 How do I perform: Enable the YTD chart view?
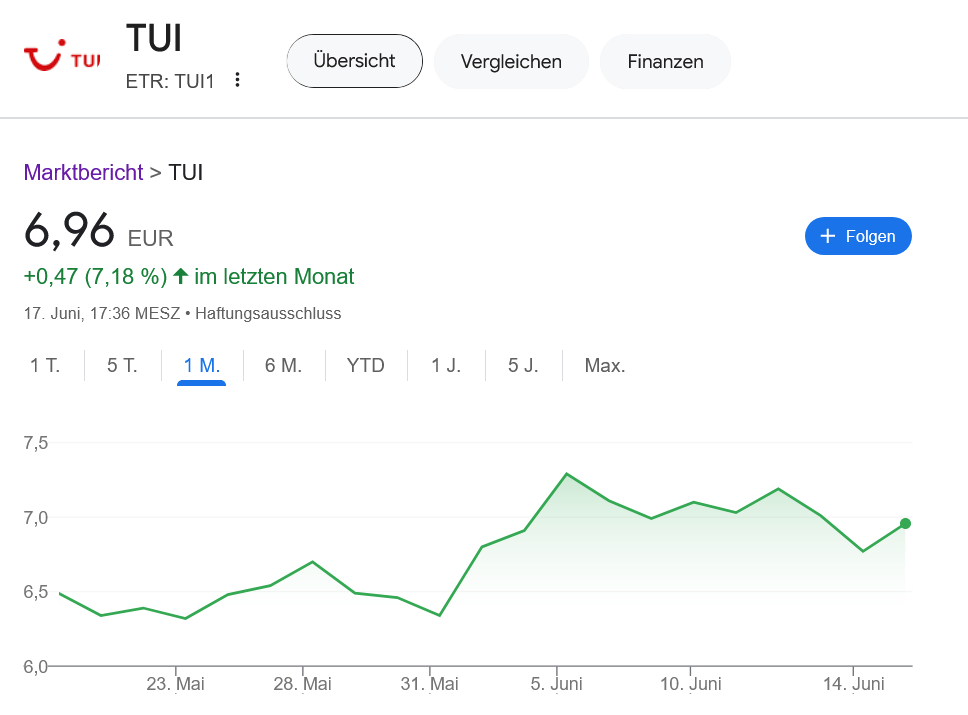(x=366, y=365)
